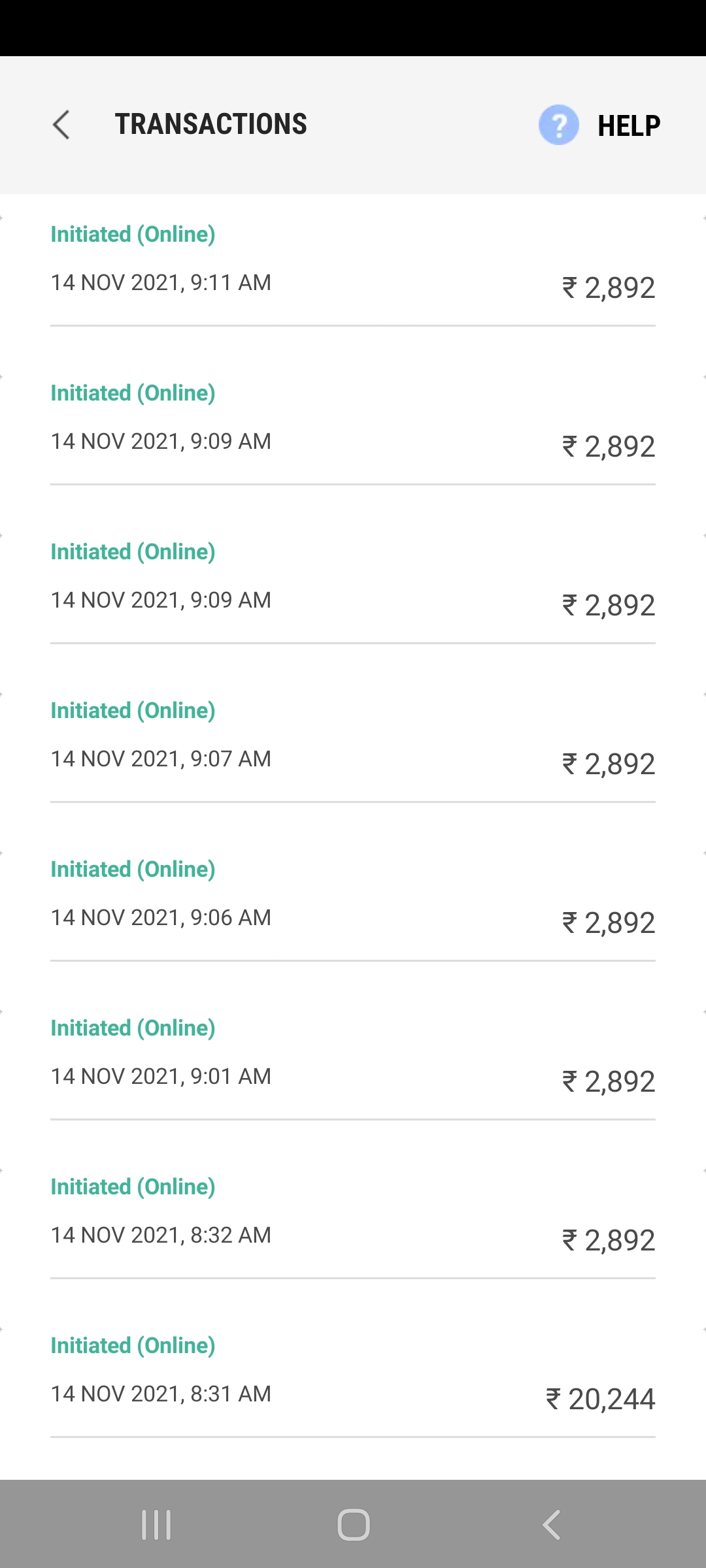Open the 9:01 AM transaction date text
706x1568 pixels.
click(161, 1076)
